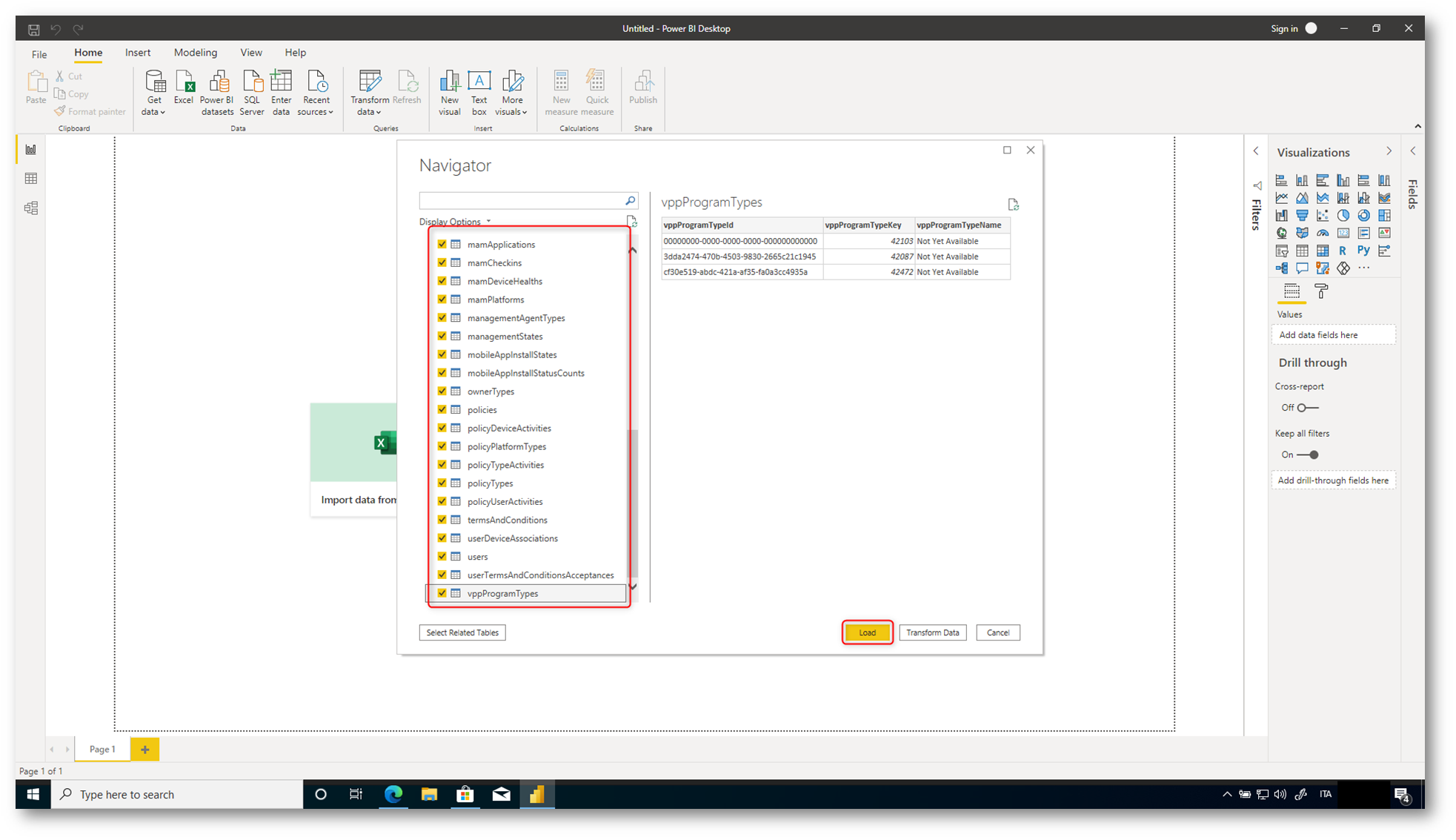Open the Help ribbon tab
Screen dimensions: 1456x840
click(x=295, y=53)
